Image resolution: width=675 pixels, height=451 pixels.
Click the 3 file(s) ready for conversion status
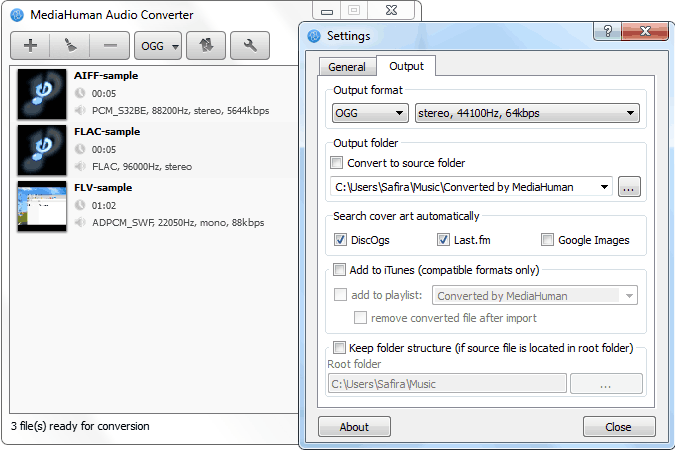pyautogui.click(x=81, y=426)
